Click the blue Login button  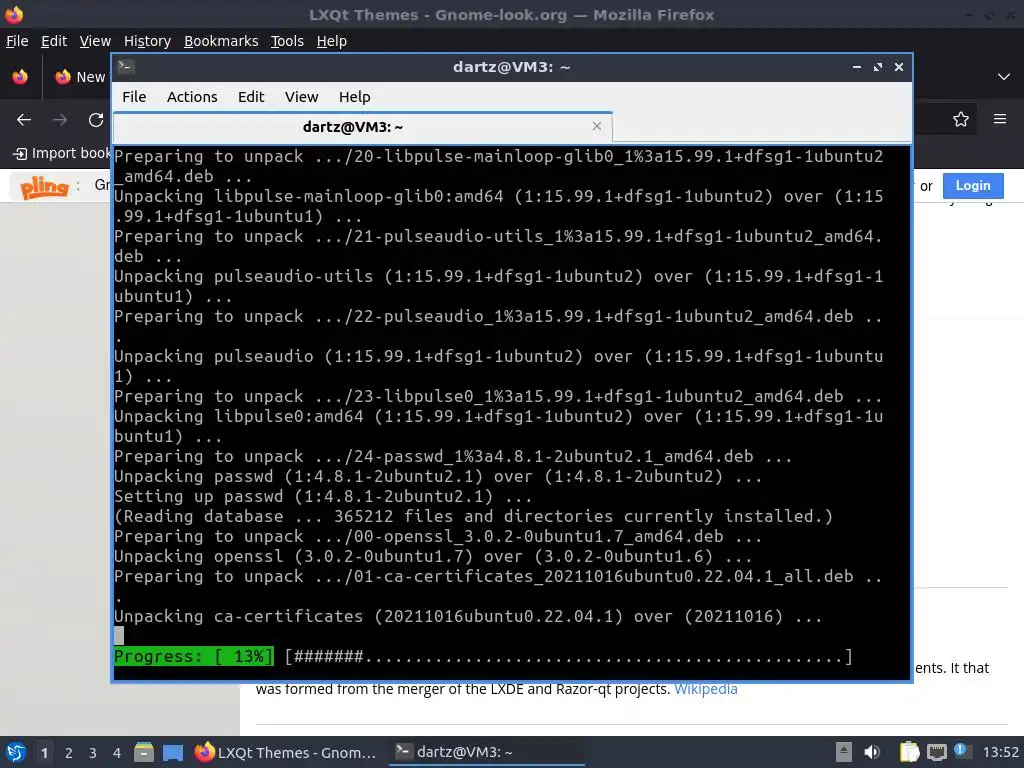point(973,185)
